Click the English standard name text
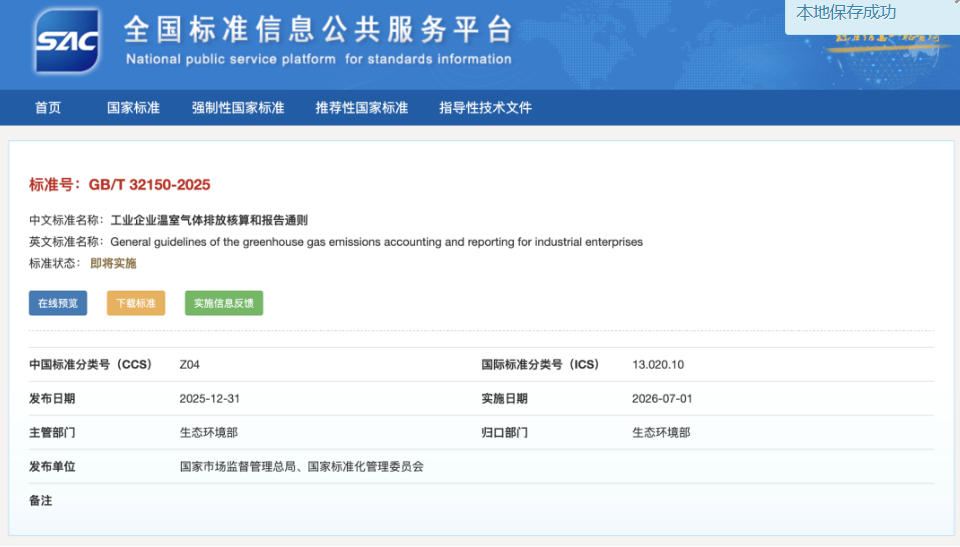 [376, 242]
